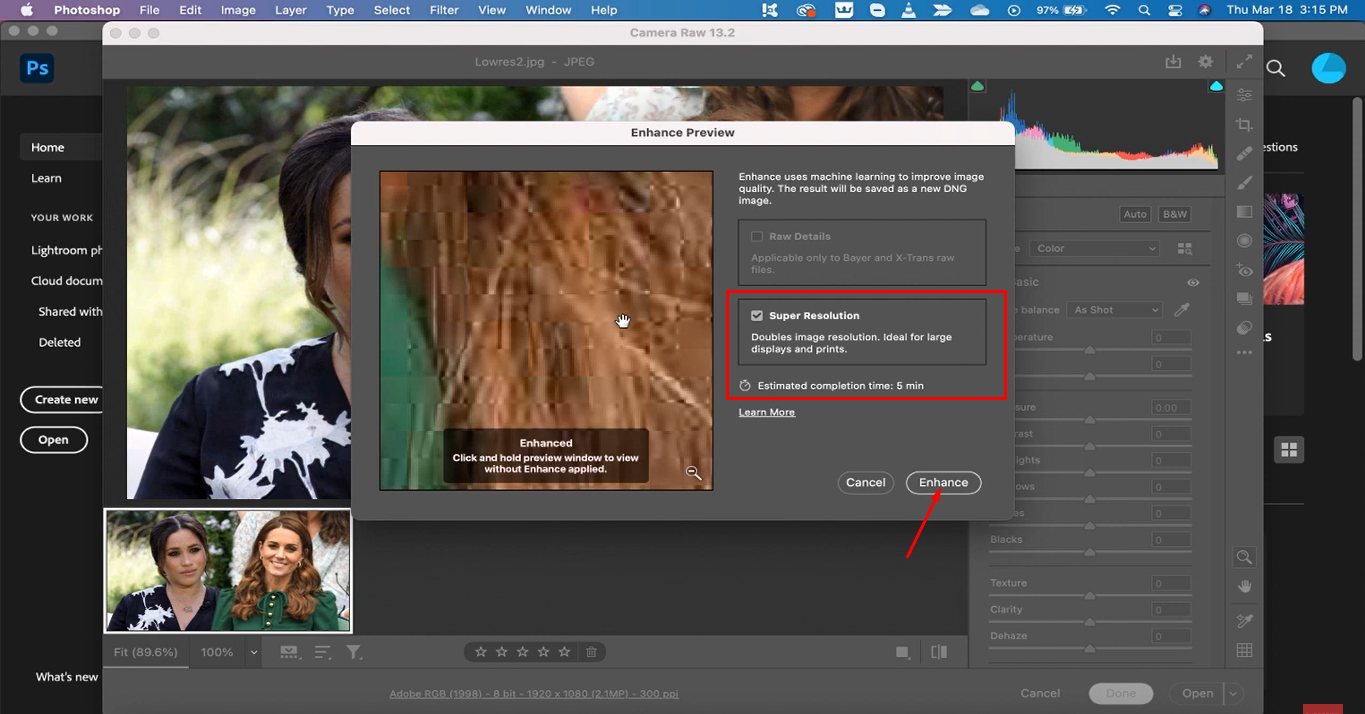Select the Lowres2 filmstrip thumbnail
The image size is (1365, 714).
(227, 571)
